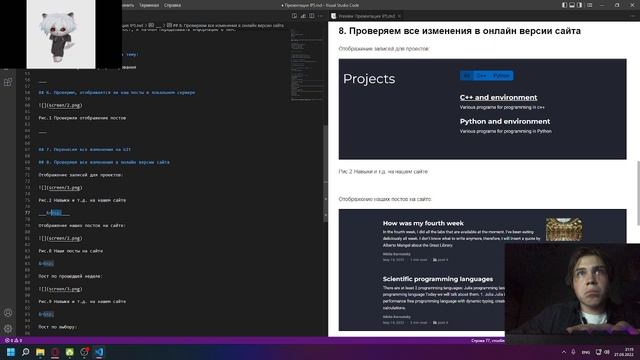
Task: Open Windows taskbar search
Action: pyautogui.click(x=25, y=352)
